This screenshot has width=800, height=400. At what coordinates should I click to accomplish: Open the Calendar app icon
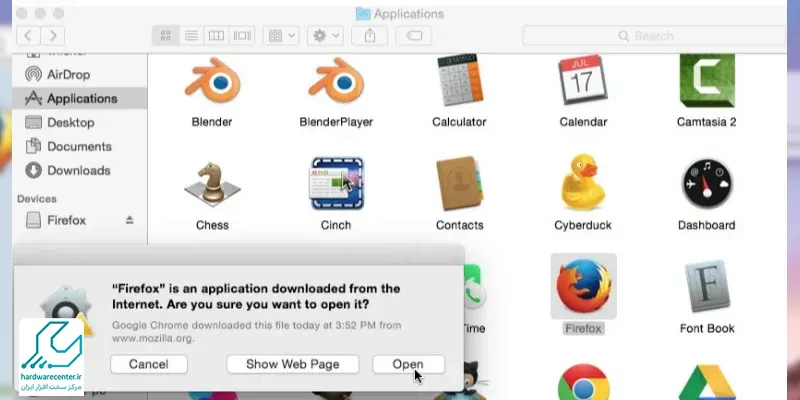(x=583, y=82)
